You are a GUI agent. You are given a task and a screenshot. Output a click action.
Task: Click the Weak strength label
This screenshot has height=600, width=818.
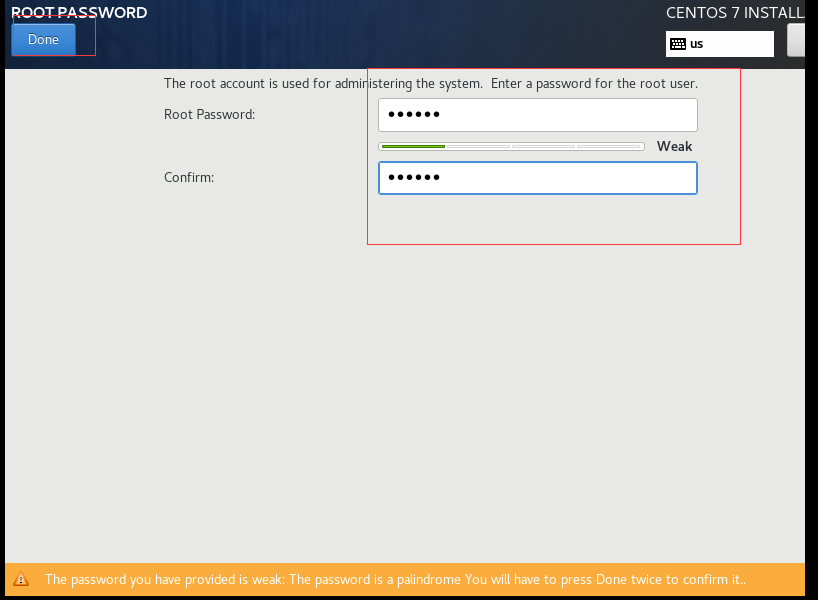point(674,146)
